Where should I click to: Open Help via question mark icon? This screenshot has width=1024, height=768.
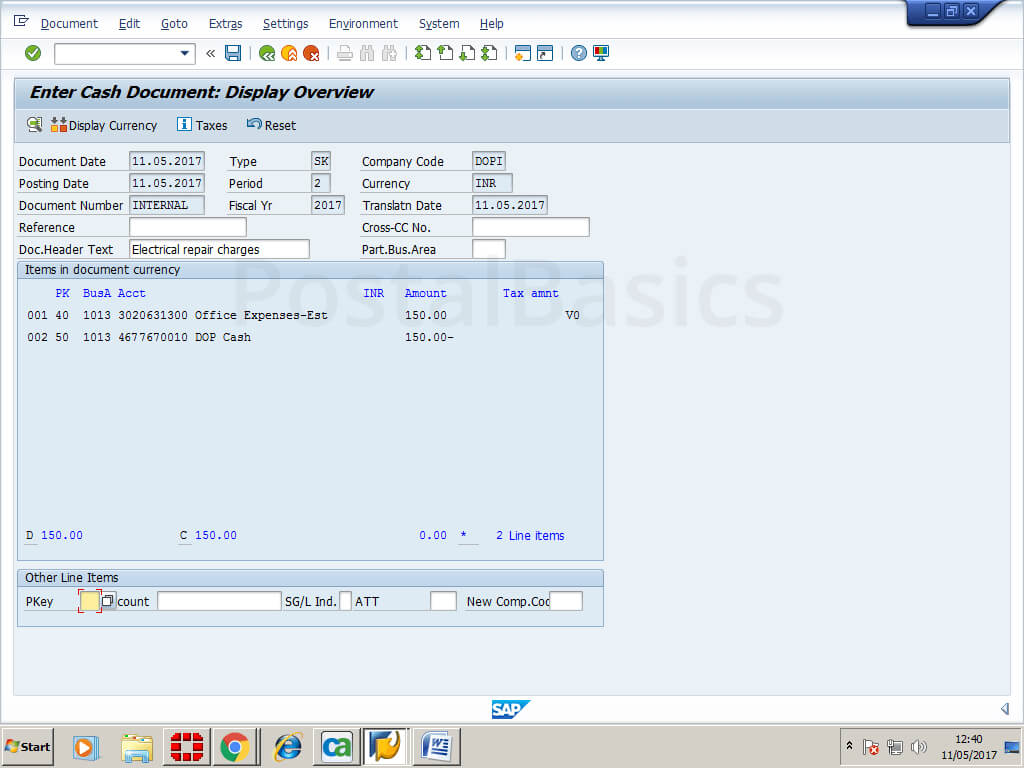pyautogui.click(x=579, y=53)
